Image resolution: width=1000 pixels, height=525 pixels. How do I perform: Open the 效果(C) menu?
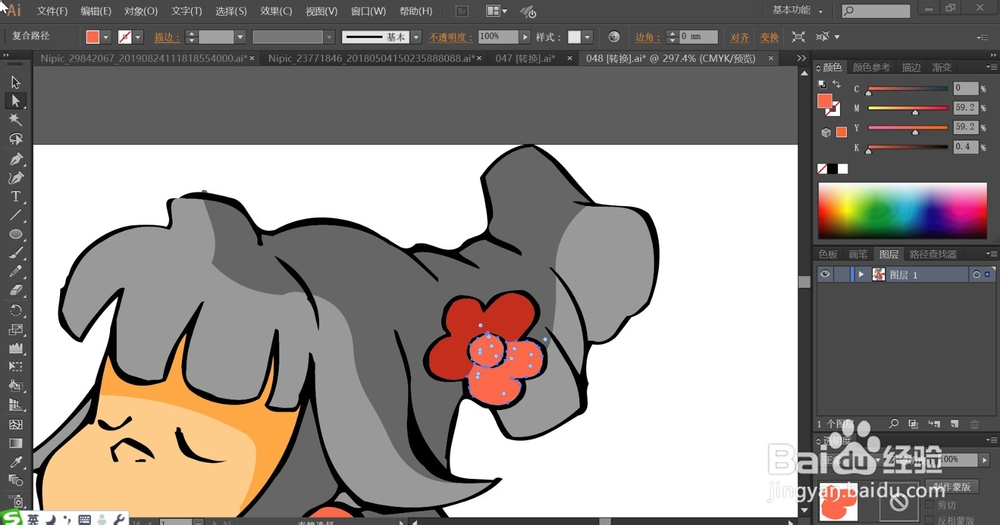coord(276,11)
